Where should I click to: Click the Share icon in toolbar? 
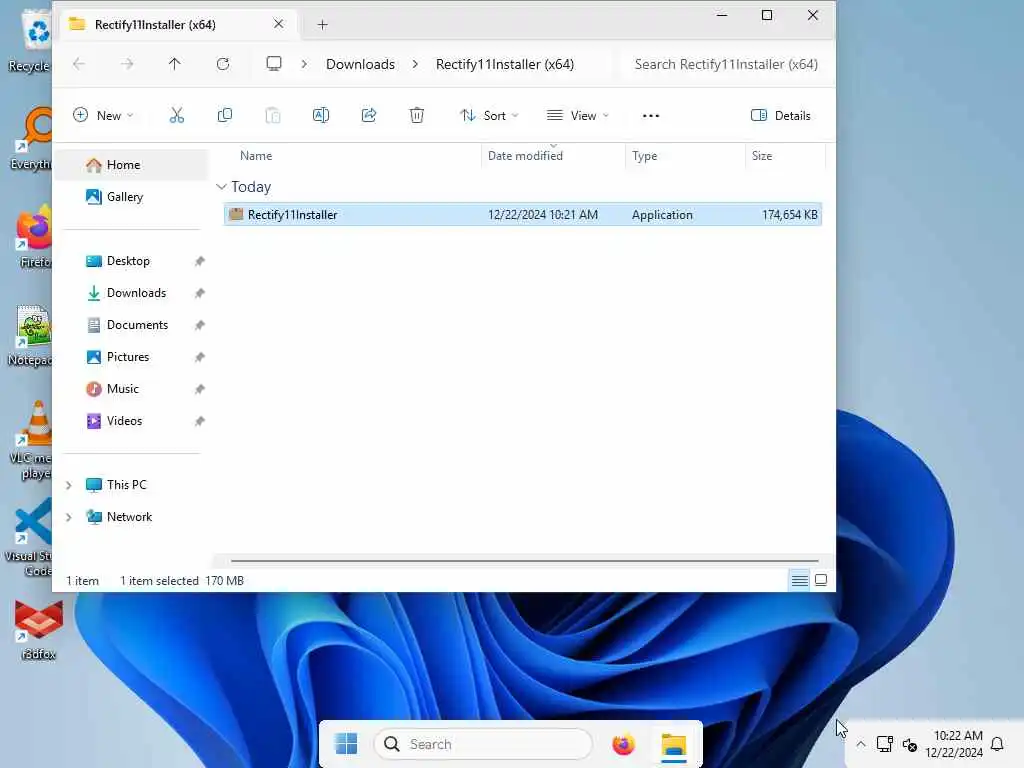click(x=369, y=116)
